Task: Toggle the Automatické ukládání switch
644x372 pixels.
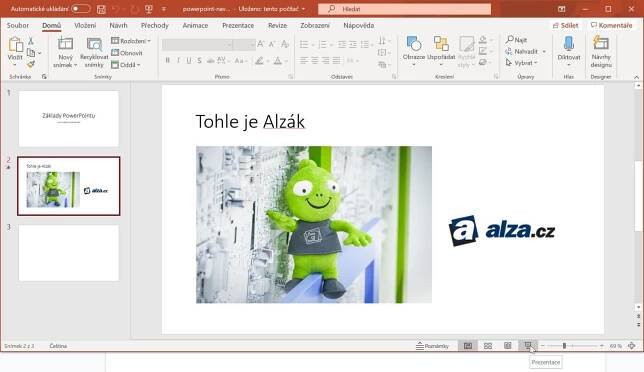Action: point(80,9)
